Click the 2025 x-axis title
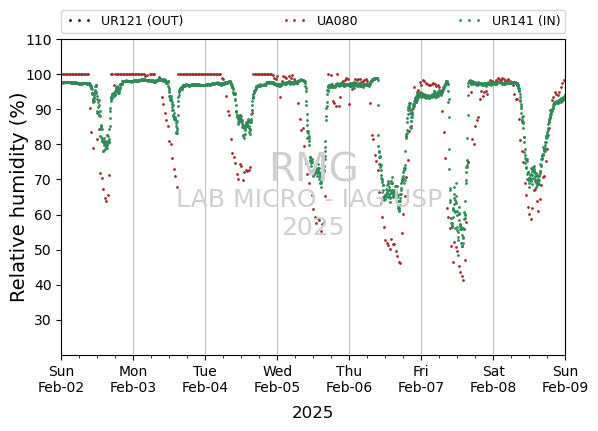598x431 pixels. 312,413
